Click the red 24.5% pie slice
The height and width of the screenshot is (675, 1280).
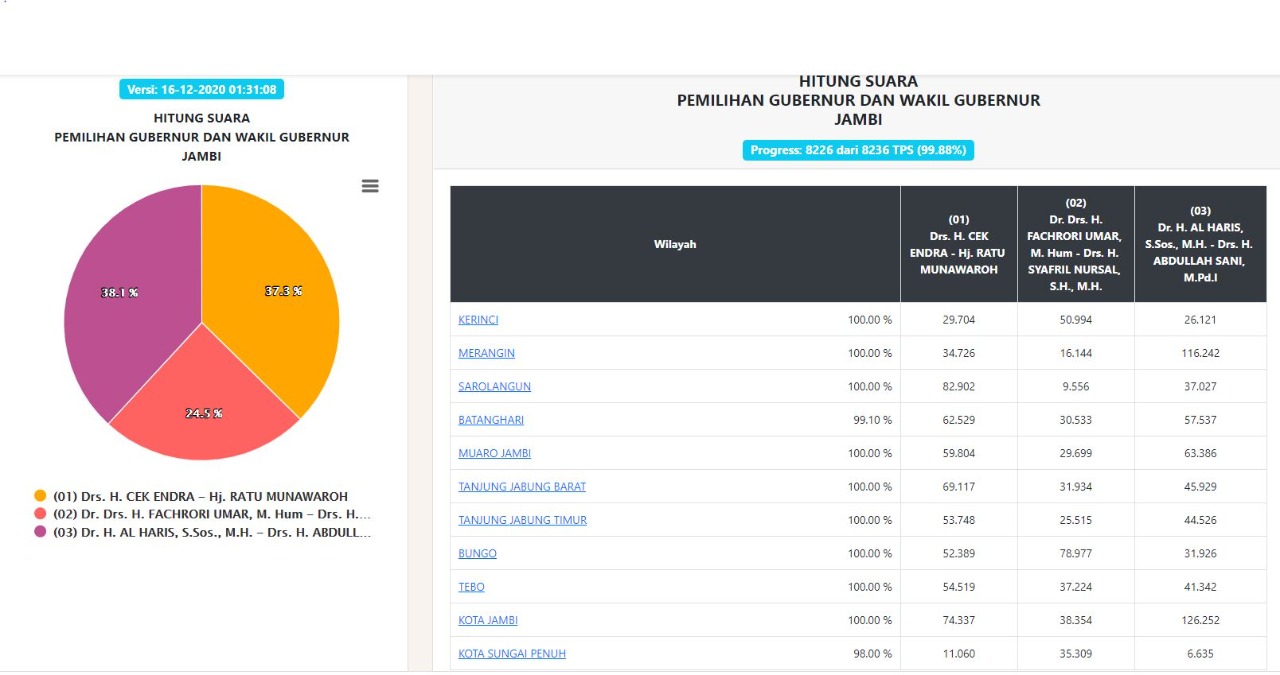click(205, 410)
